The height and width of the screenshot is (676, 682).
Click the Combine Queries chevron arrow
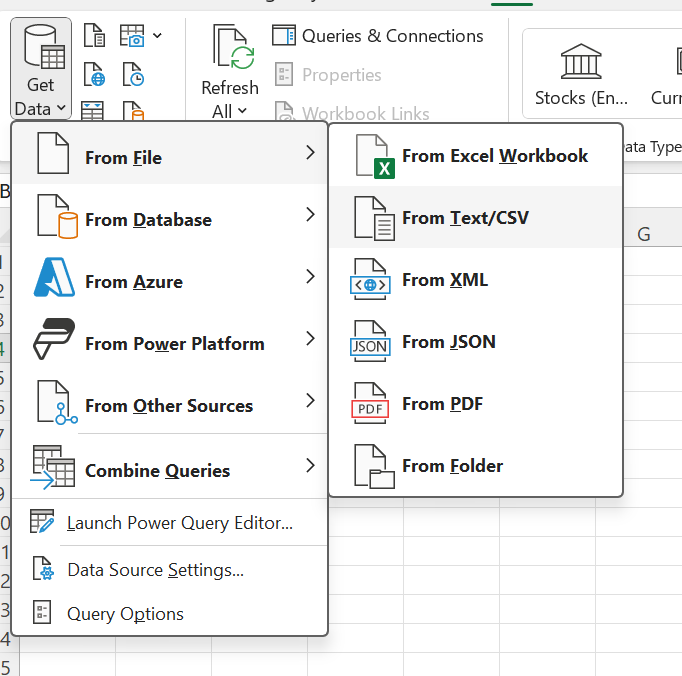[x=310, y=465]
